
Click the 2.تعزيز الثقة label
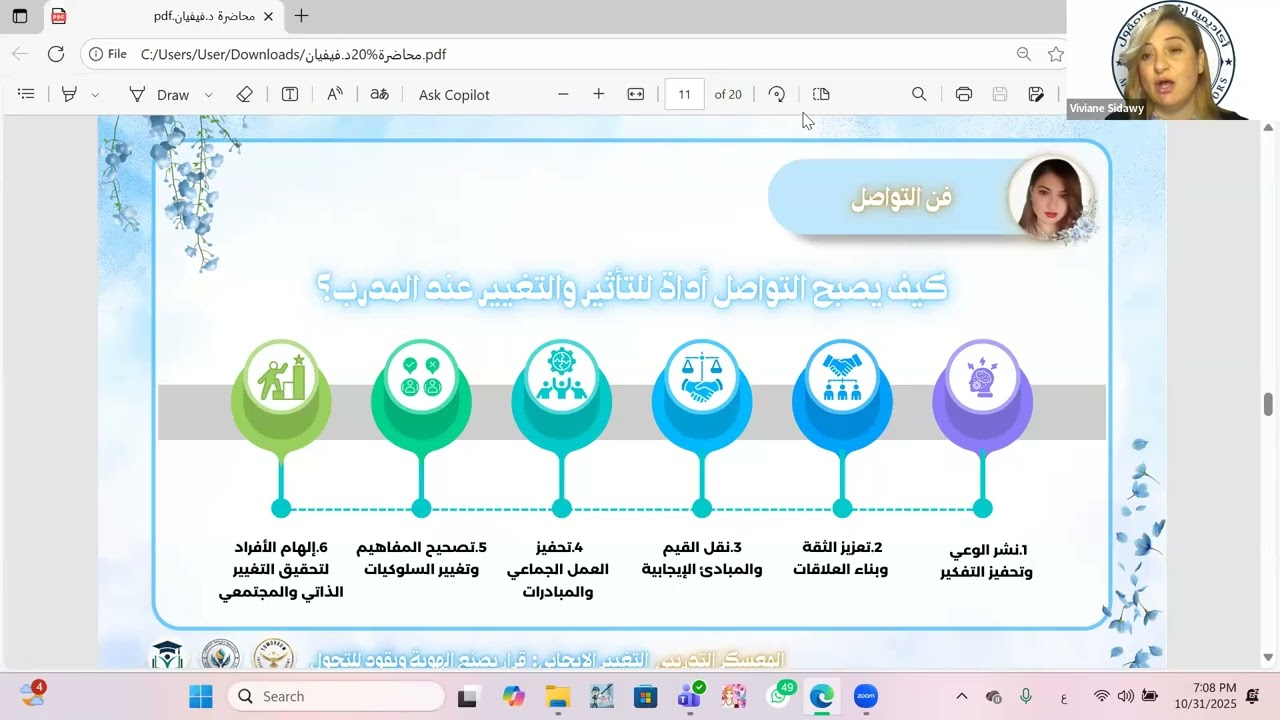click(x=841, y=558)
